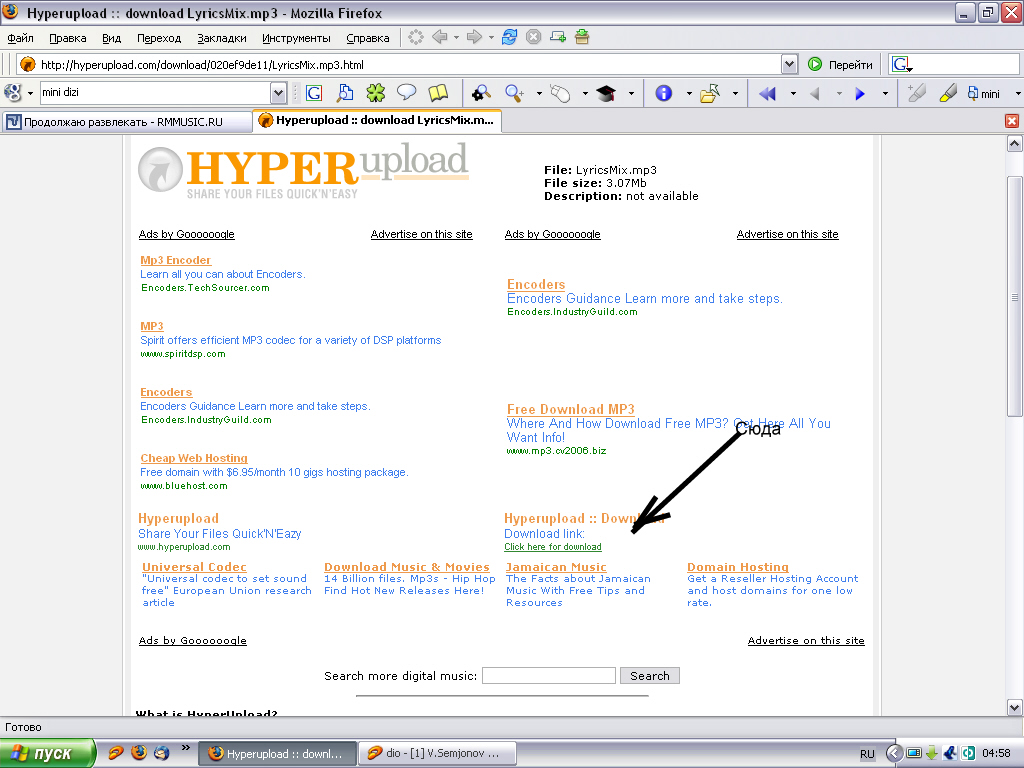The height and width of the screenshot is (768, 1024).
Task: Click the vertical scrollbar down arrow
Action: coord(1014,707)
